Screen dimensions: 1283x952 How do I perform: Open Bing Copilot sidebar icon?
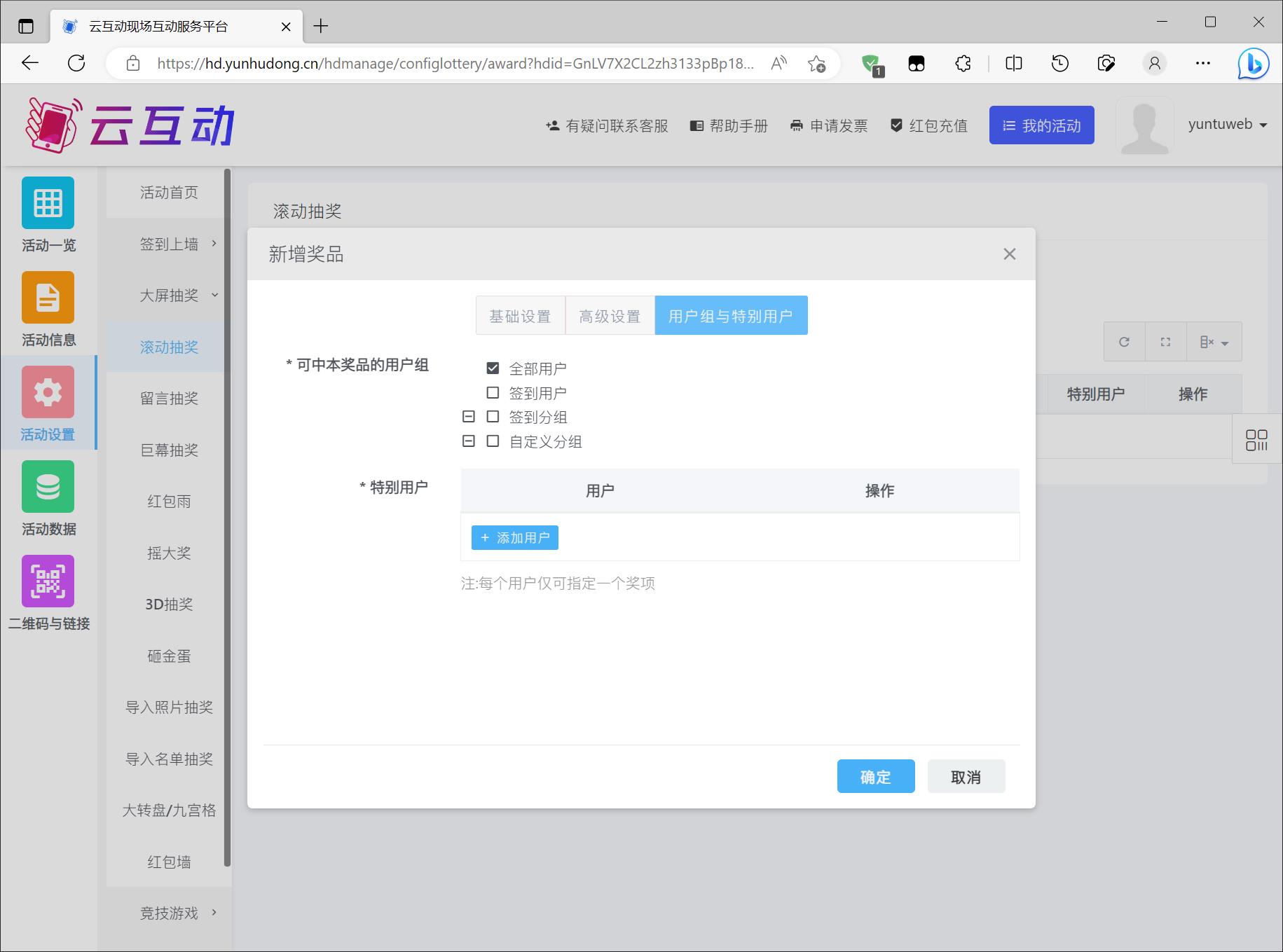point(1253,64)
